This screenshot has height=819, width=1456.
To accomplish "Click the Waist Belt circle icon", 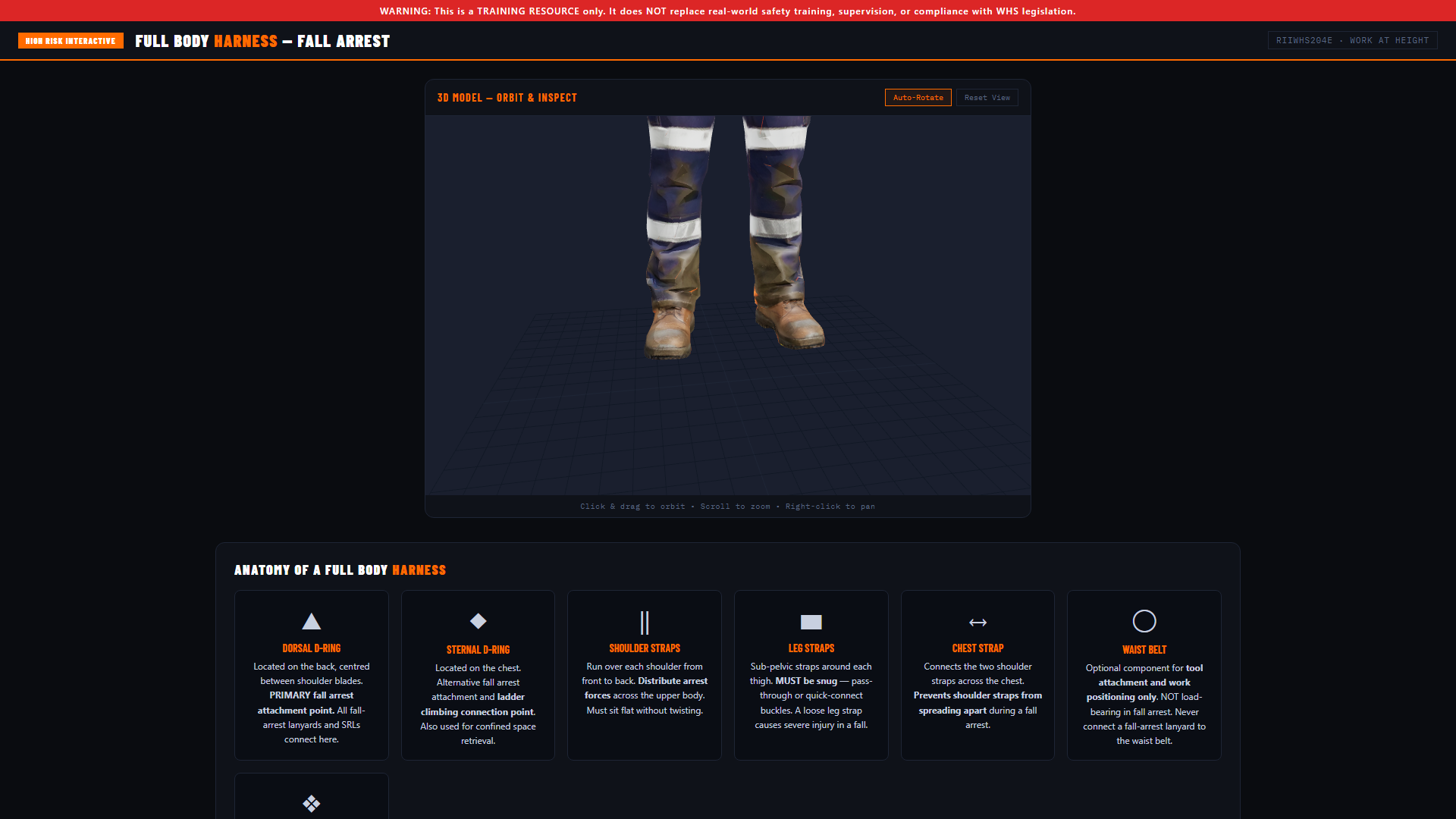I will tap(1144, 621).
